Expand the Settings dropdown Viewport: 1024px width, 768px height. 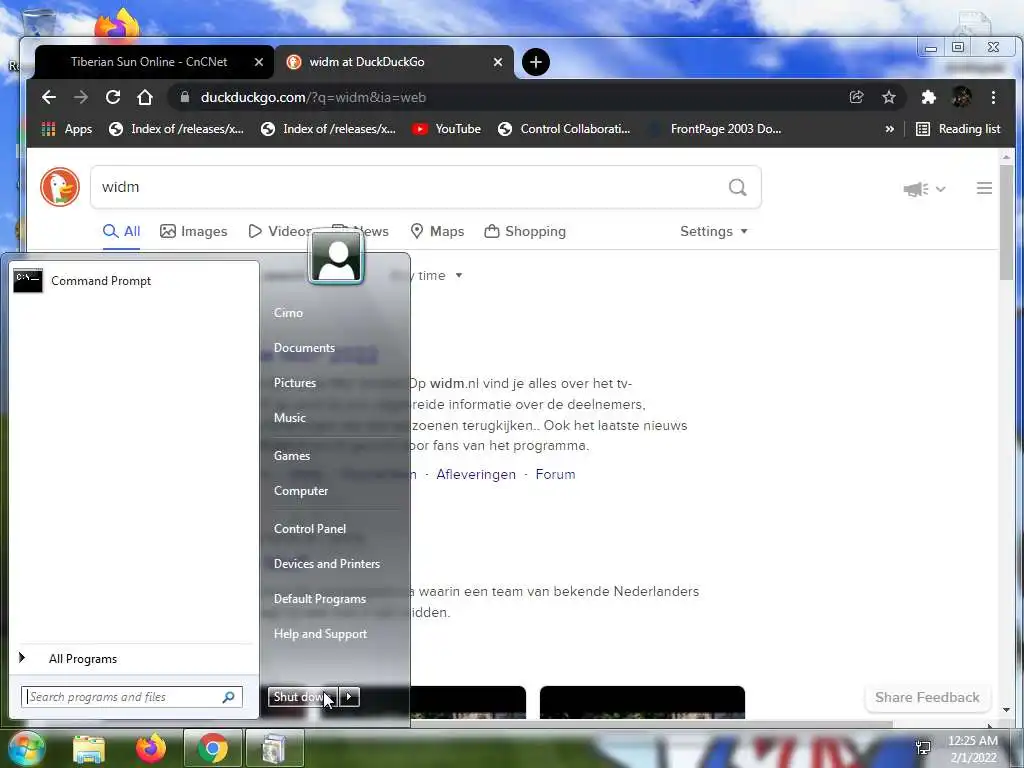pos(714,231)
